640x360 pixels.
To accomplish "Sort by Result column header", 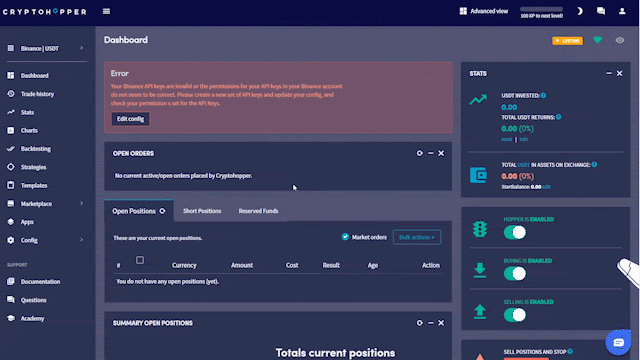I will [331, 265].
